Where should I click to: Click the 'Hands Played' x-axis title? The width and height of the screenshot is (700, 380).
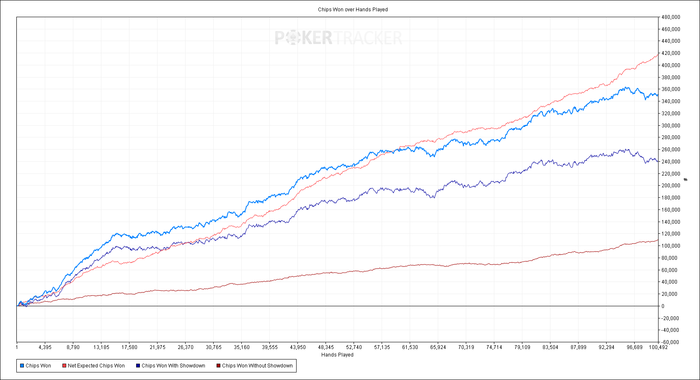(338, 355)
